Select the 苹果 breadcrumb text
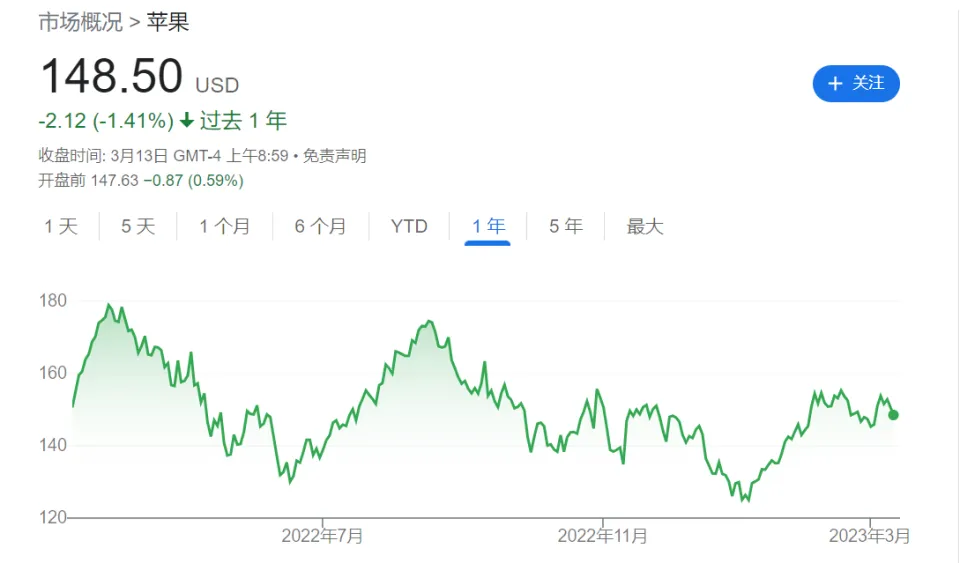Viewport: 960px width, 563px height. coord(168,22)
